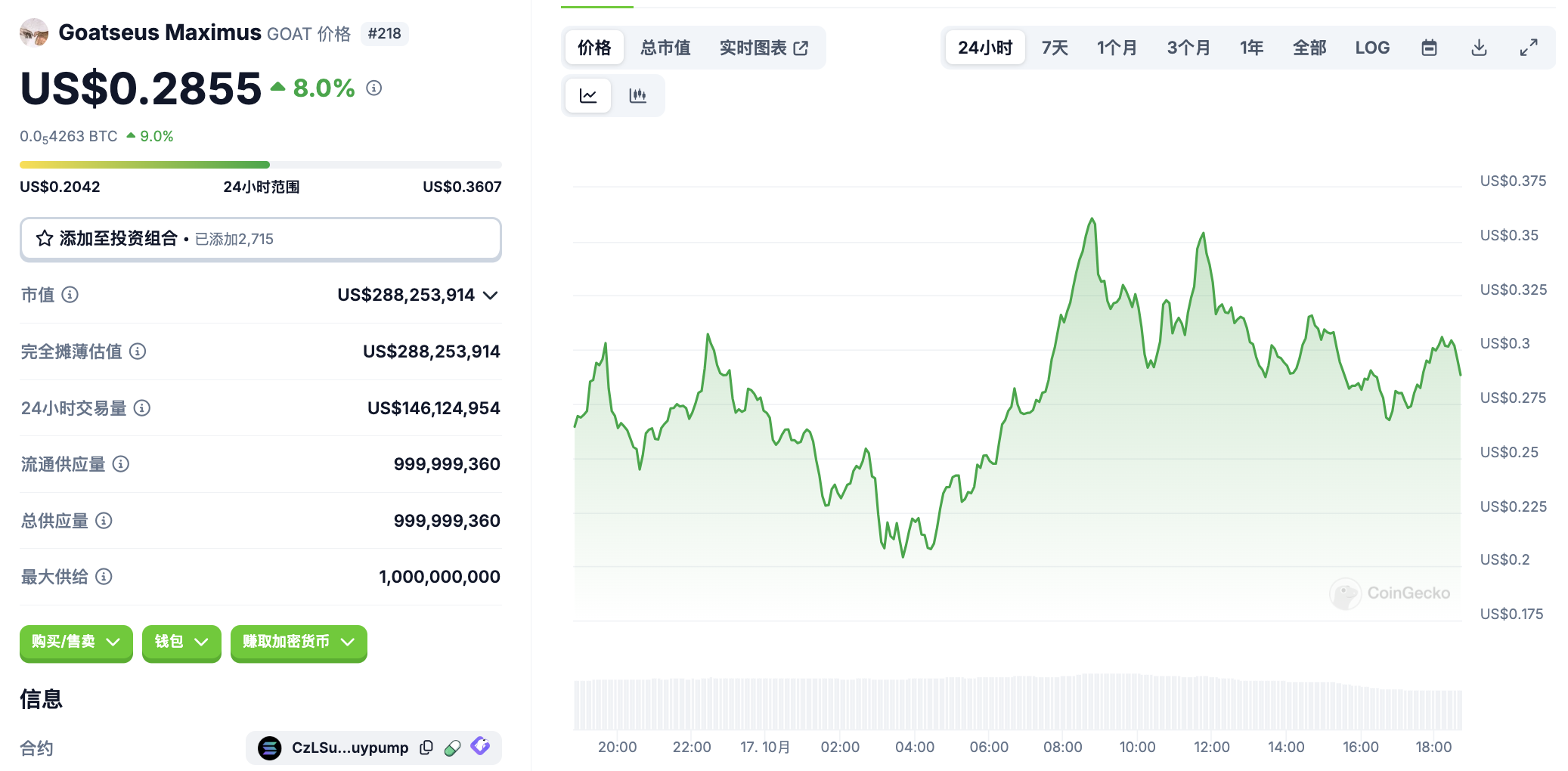
Task: Expand chart to fullscreen
Action: (1528, 48)
